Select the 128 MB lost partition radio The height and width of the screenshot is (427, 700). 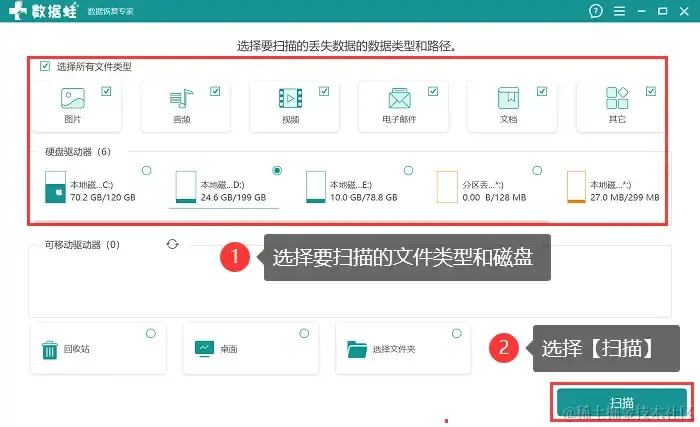538,170
